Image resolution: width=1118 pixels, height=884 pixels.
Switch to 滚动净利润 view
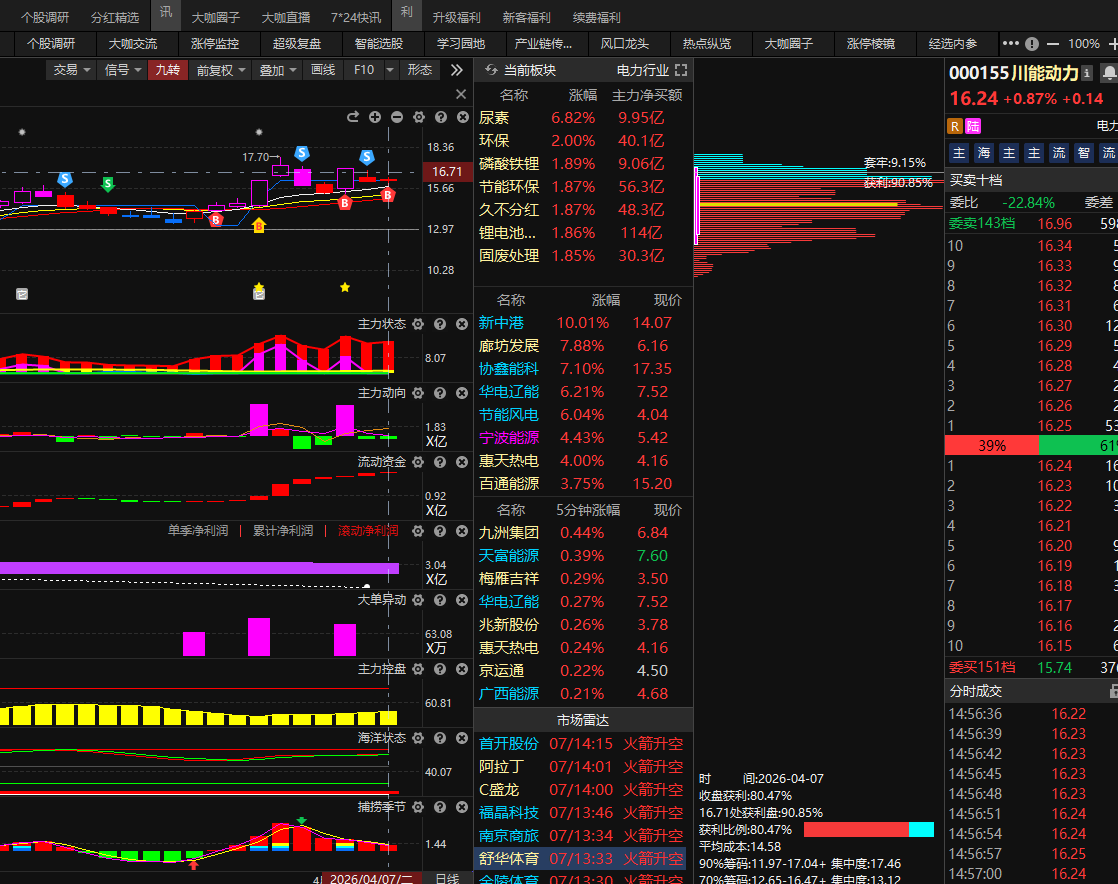[x=368, y=531]
